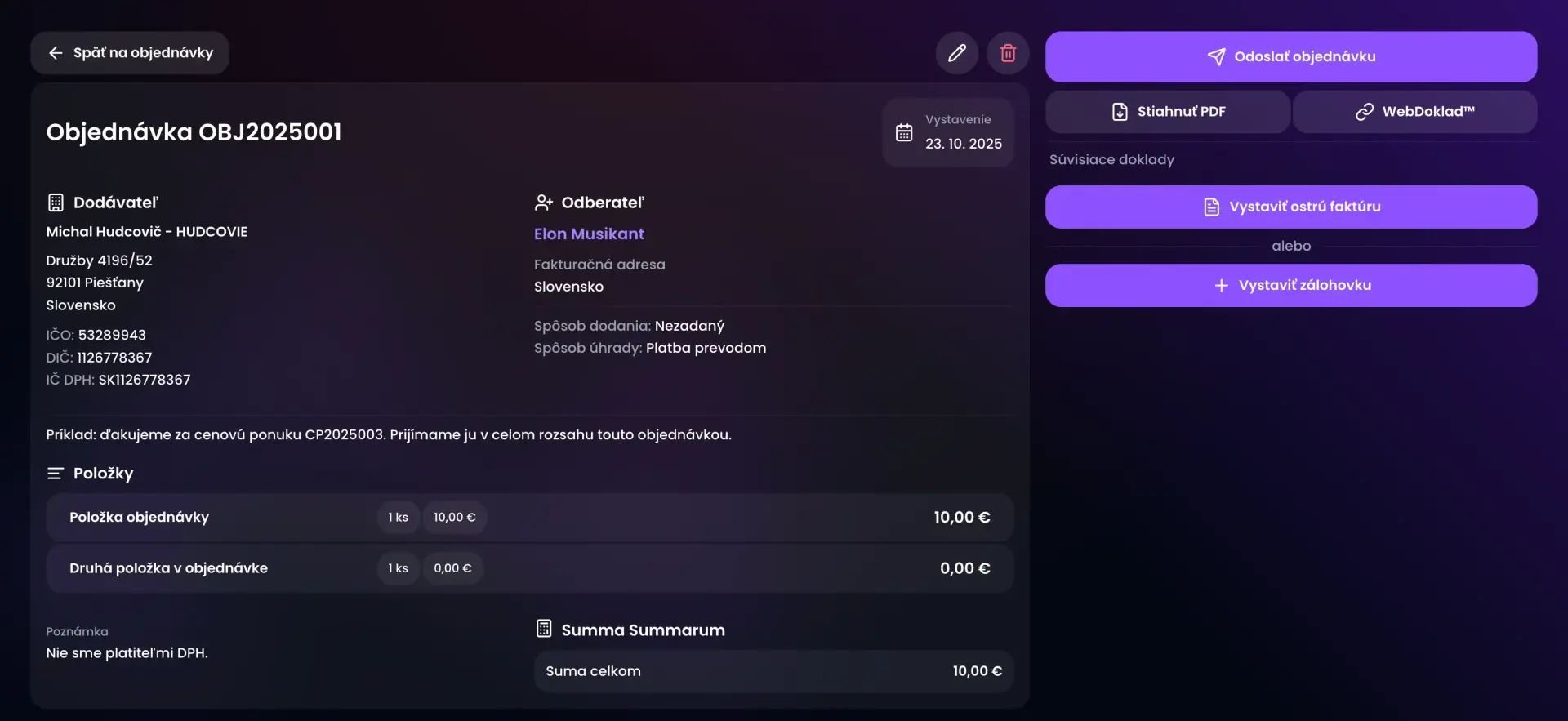Click the building icon next to Dodávateľ
Image resolution: width=1568 pixels, height=721 pixels.
click(56, 203)
